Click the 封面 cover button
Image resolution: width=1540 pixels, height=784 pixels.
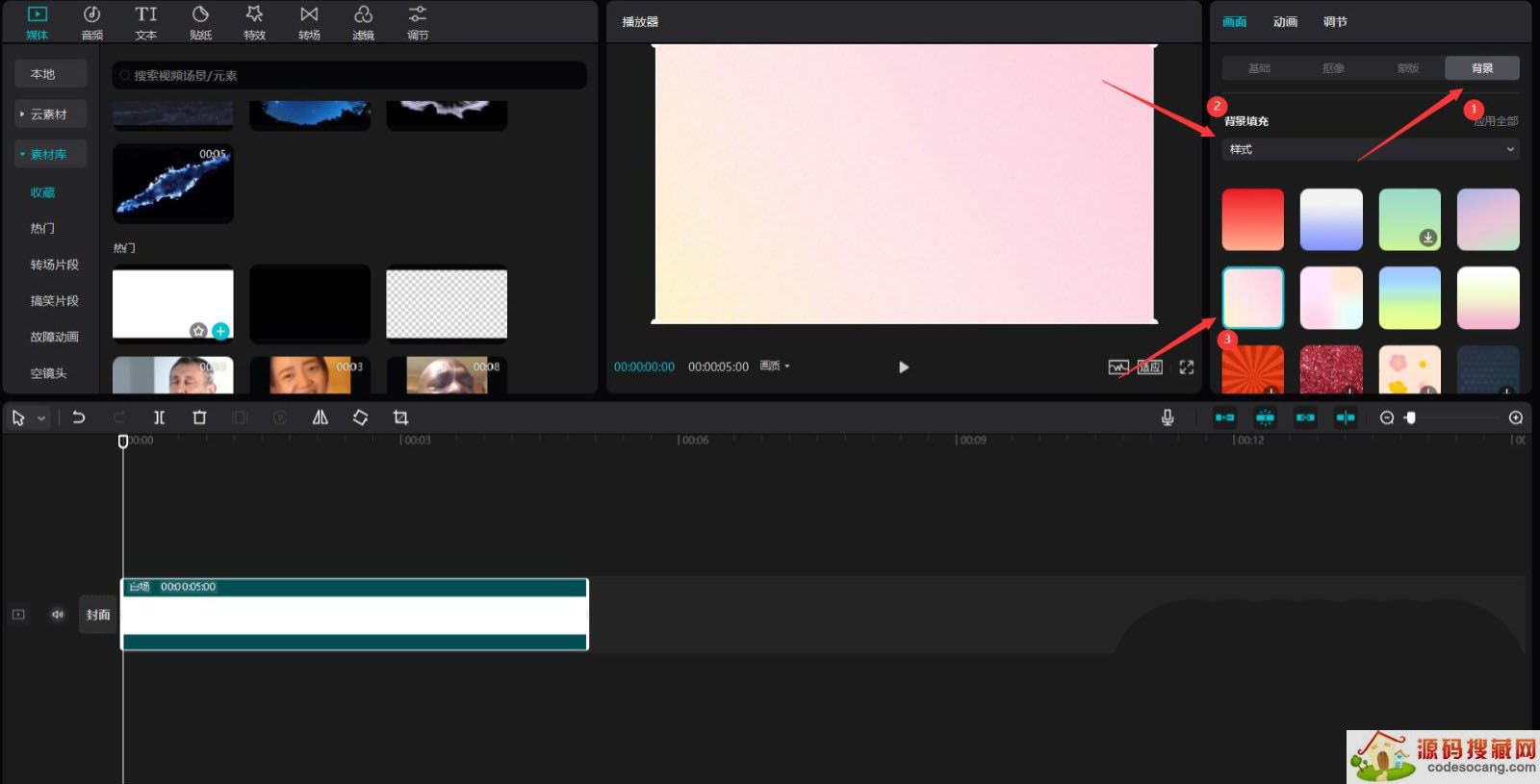98,615
